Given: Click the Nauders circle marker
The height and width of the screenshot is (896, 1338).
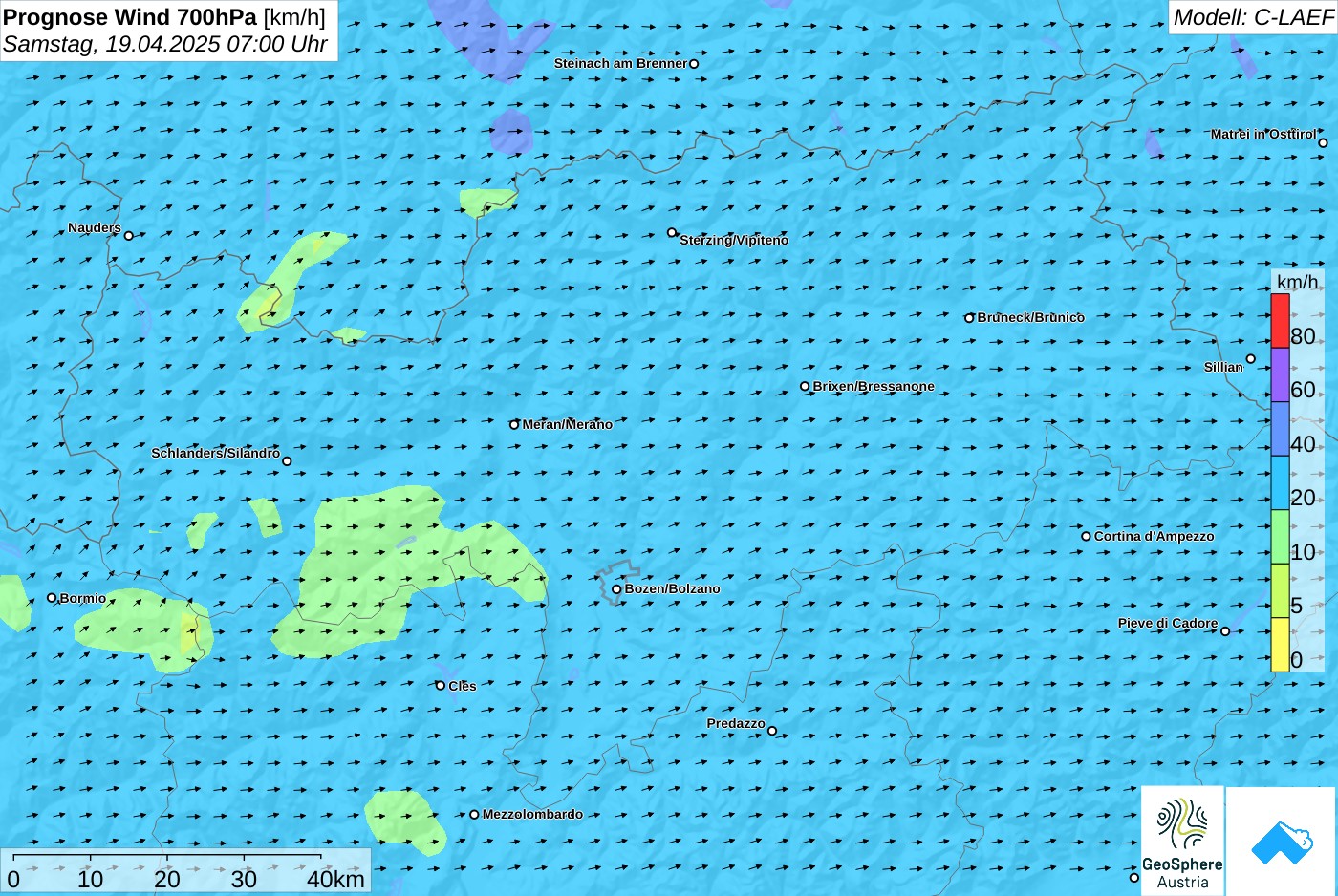Looking at the screenshot, I should coord(129,236).
